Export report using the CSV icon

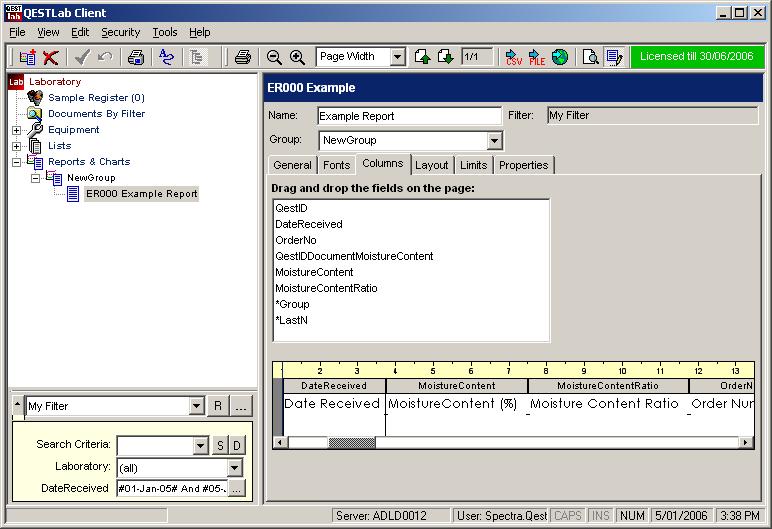pos(513,58)
